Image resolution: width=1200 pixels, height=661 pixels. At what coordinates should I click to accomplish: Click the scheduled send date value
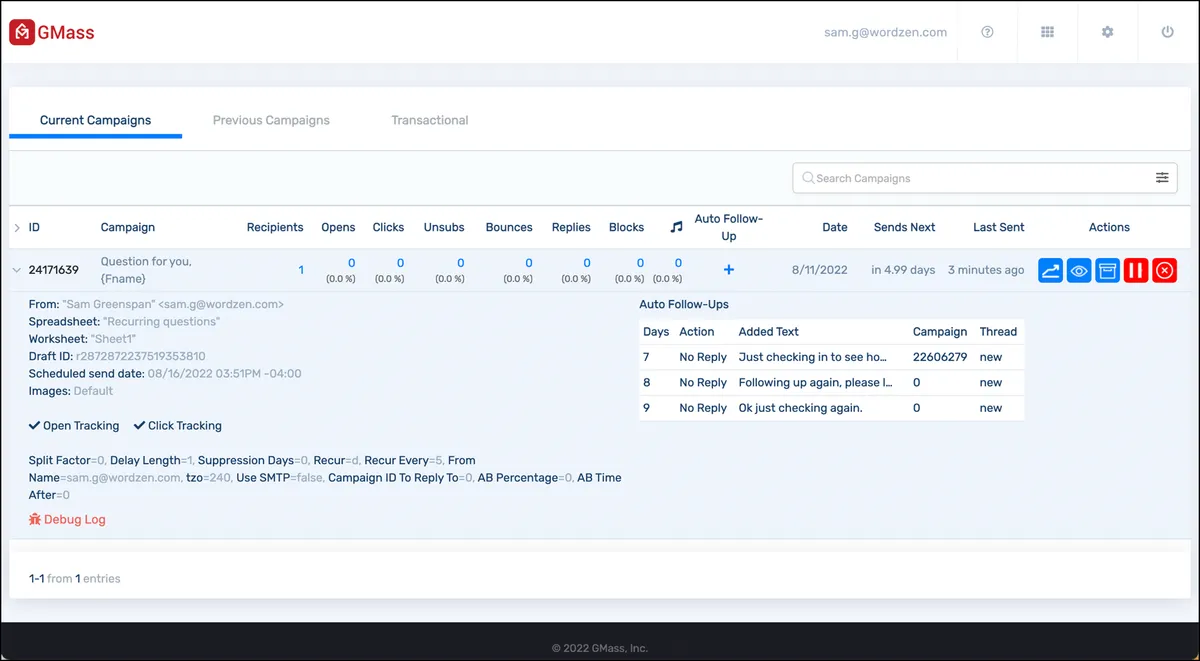[x=224, y=374]
